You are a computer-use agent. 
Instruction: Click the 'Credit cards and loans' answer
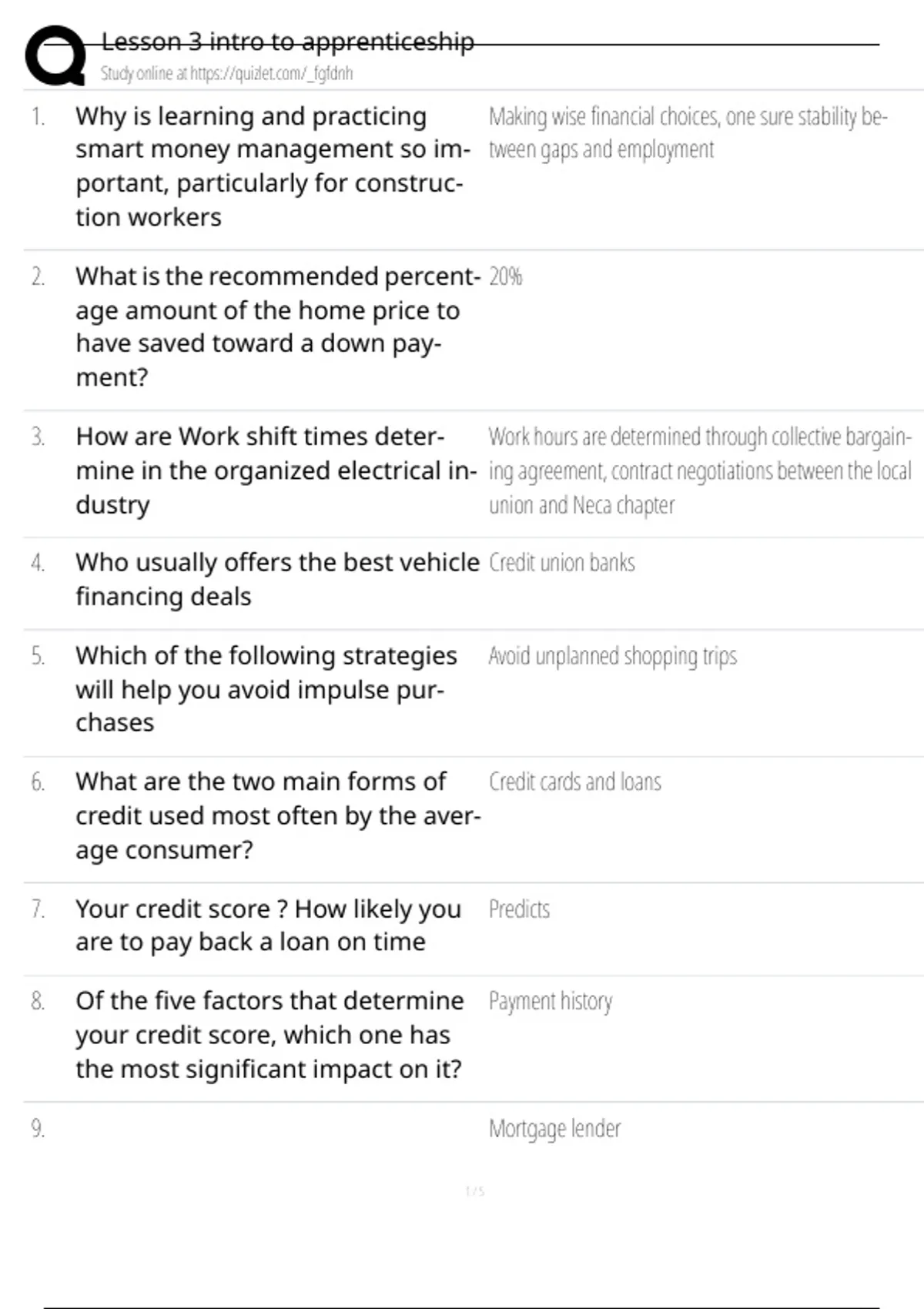574,782
